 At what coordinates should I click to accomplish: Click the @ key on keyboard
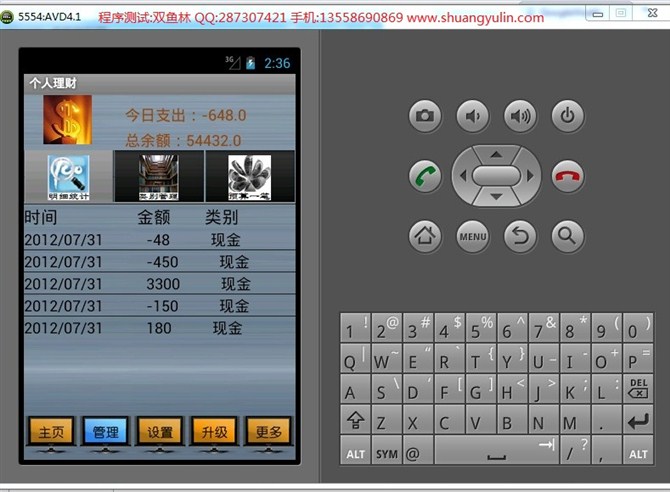(418, 451)
